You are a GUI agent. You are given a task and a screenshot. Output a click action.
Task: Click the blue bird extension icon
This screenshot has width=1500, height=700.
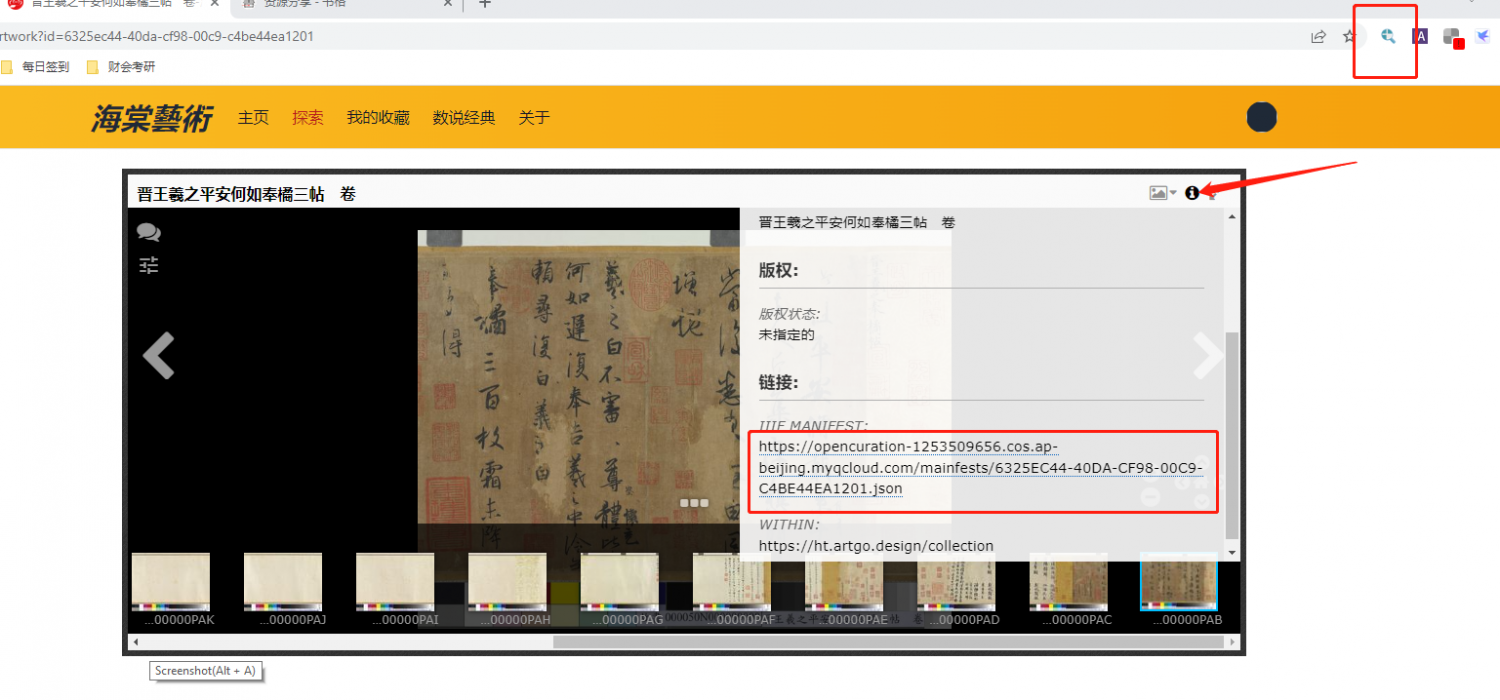[1483, 37]
